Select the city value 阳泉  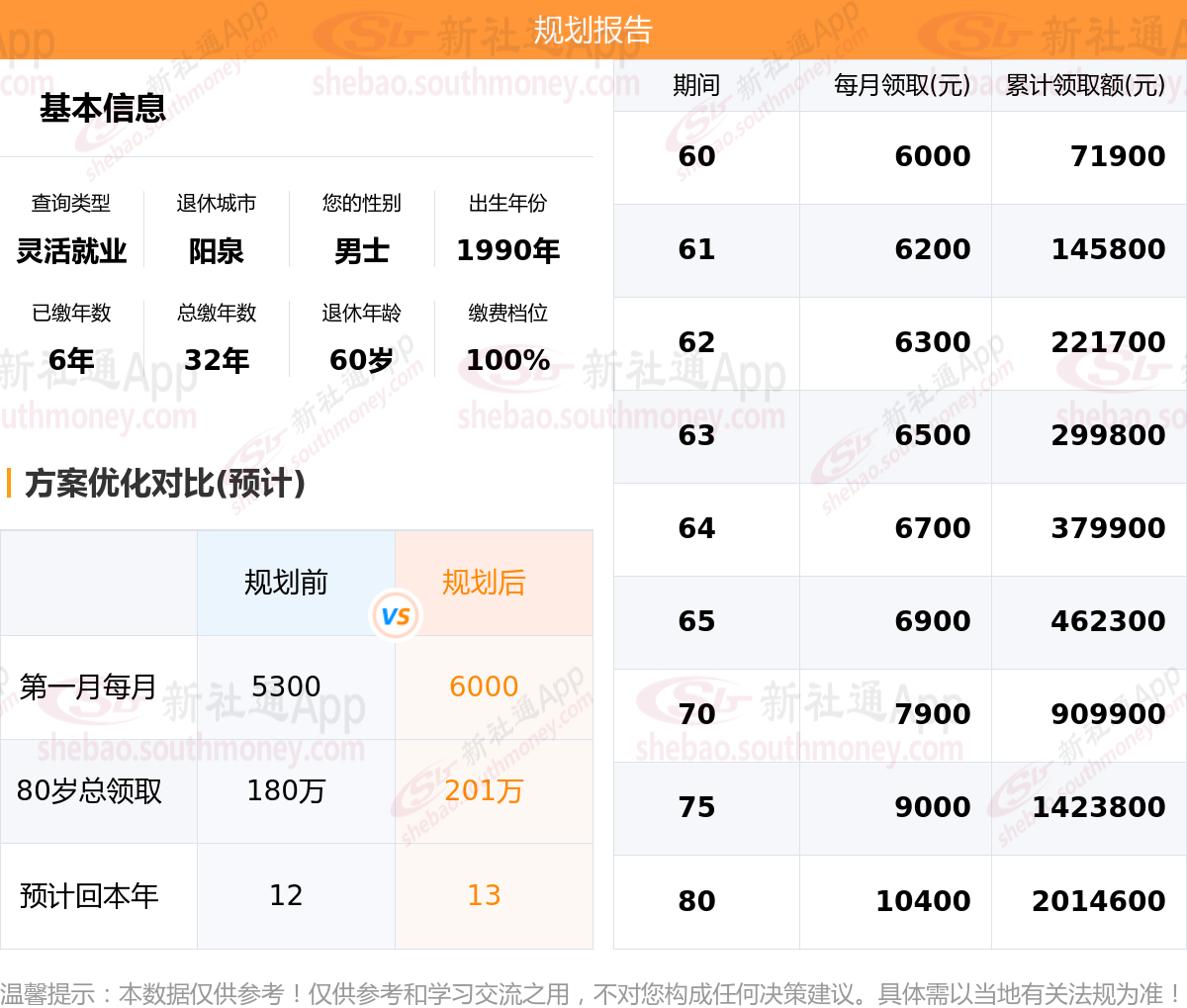click(x=217, y=251)
